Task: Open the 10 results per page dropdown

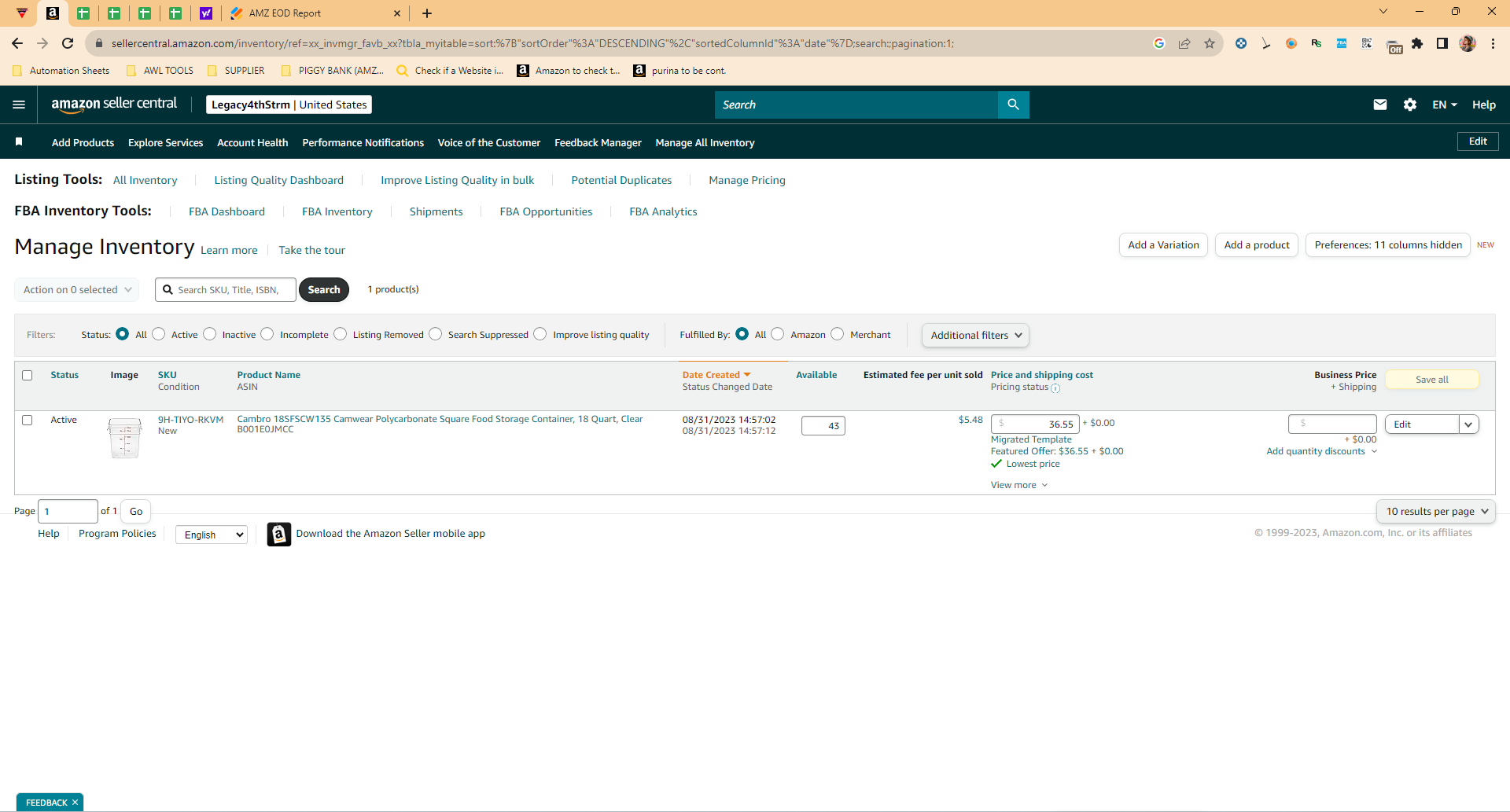Action: (x=1436, y=511)
